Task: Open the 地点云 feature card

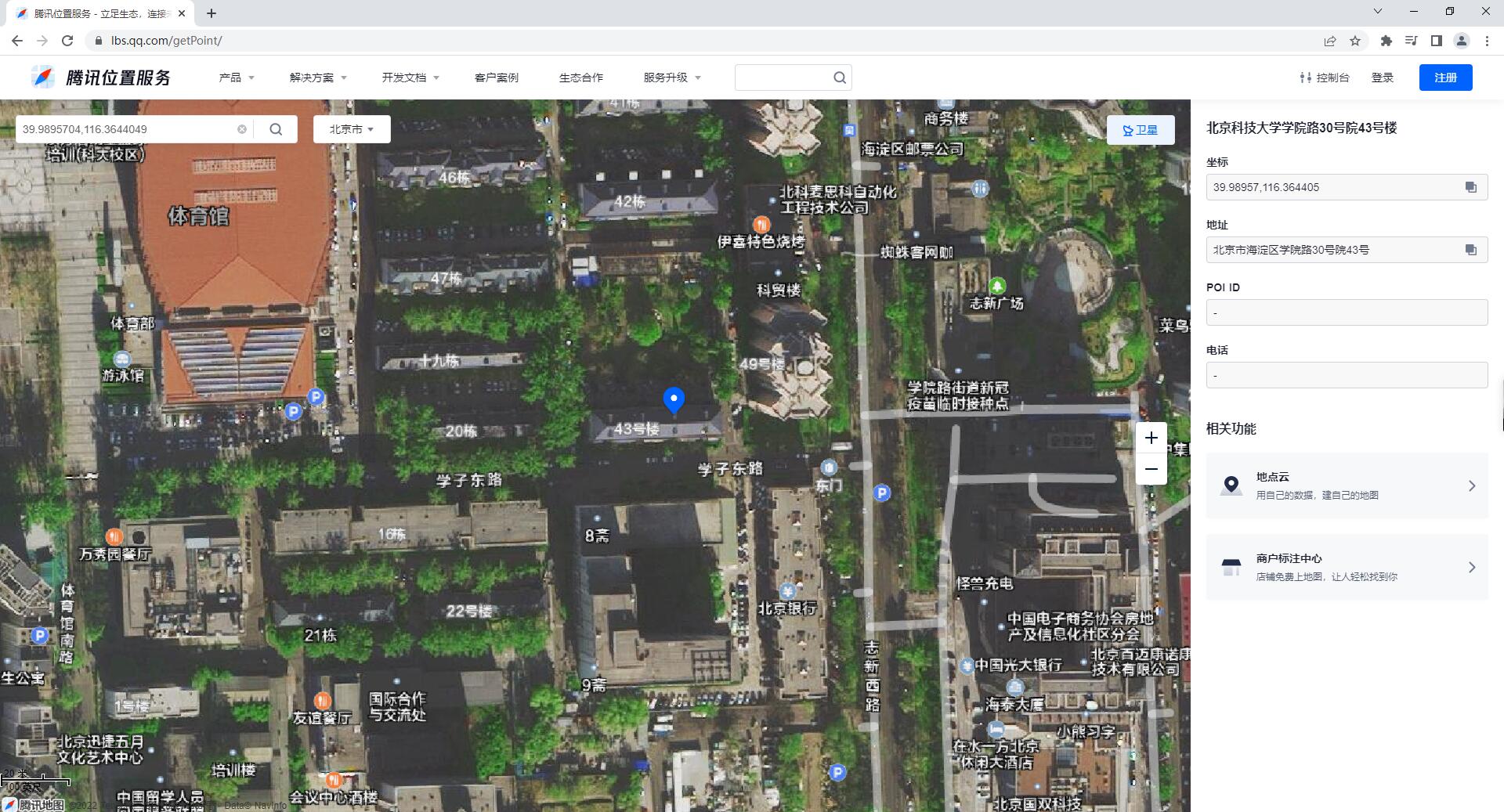Action: coord(1347,485)
